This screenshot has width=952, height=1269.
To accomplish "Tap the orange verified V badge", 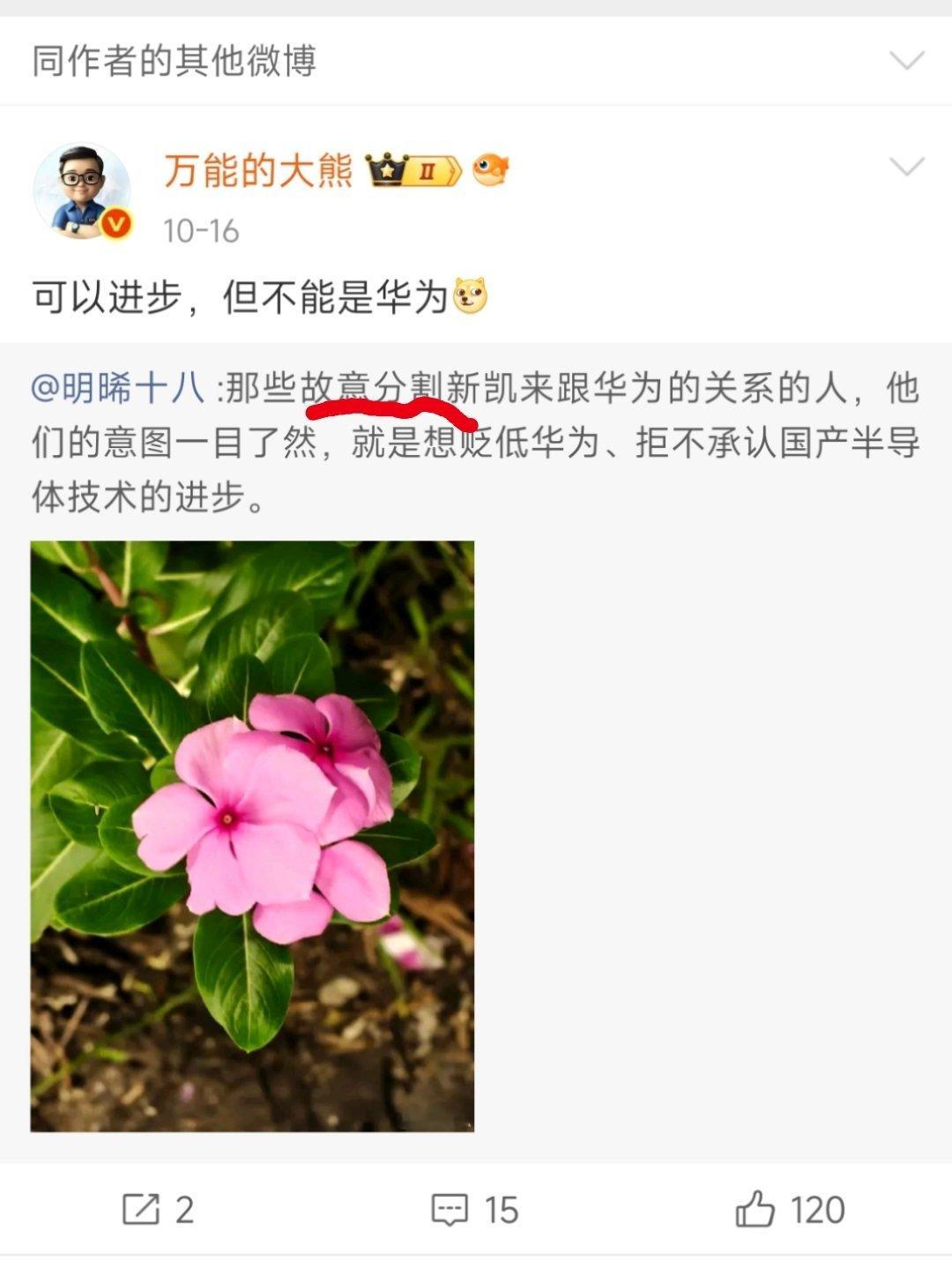I will (115, 224).
